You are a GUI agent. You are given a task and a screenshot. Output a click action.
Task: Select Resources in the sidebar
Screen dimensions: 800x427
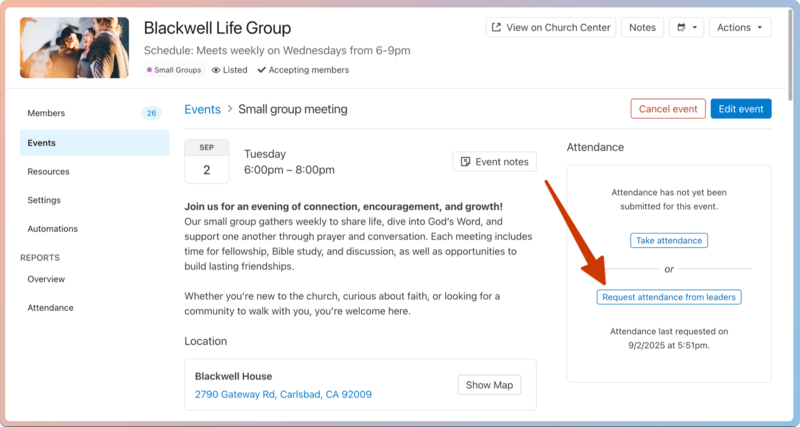tap(48, 172)
